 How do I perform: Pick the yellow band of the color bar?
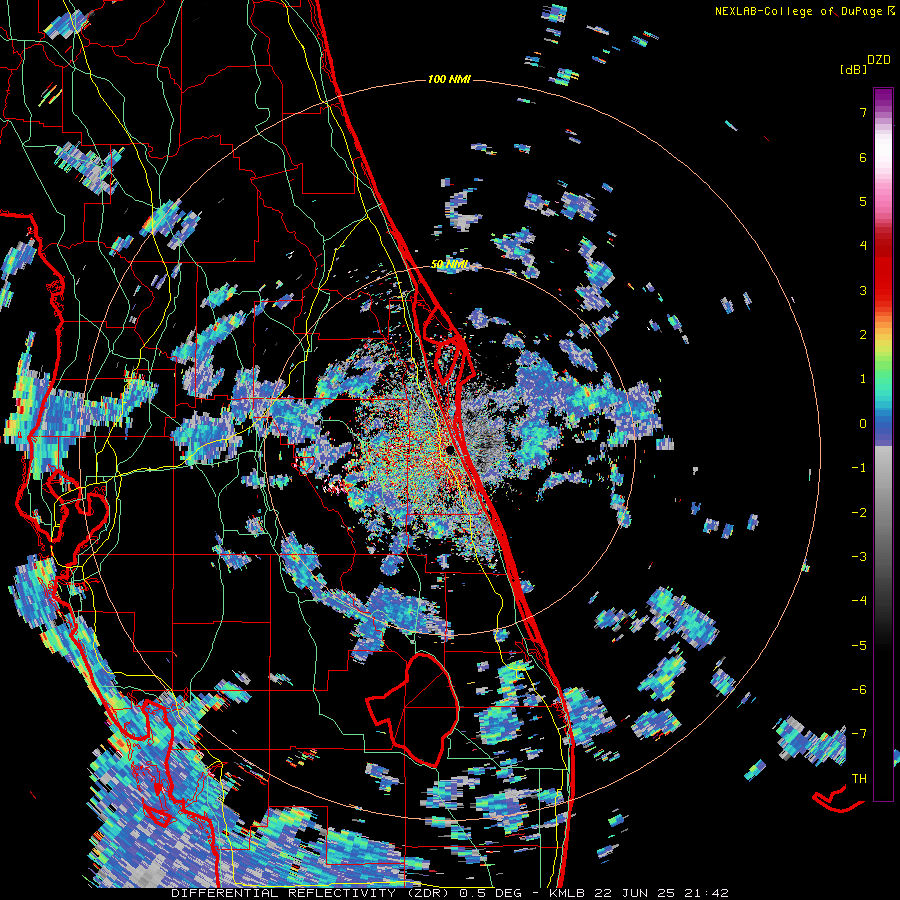coord(883,344)
